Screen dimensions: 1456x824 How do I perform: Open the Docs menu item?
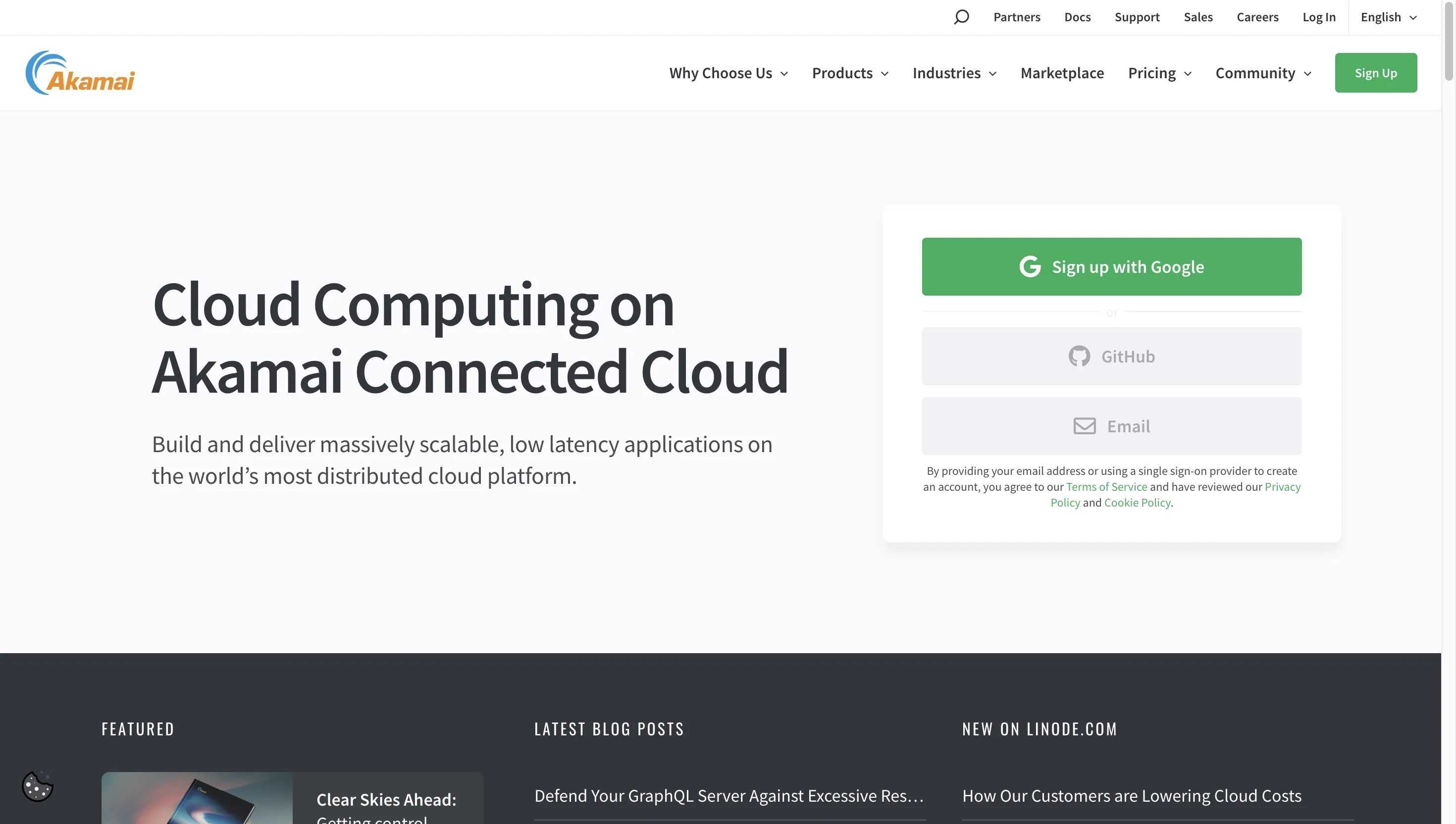pyautogui.click(x=1077, y=17)
